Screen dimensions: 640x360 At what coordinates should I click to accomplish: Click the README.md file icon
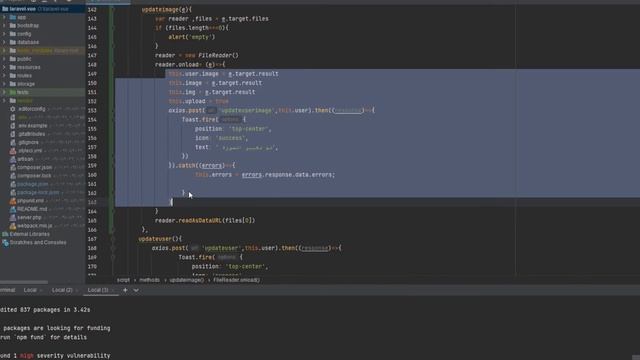(x=13, y=209)
